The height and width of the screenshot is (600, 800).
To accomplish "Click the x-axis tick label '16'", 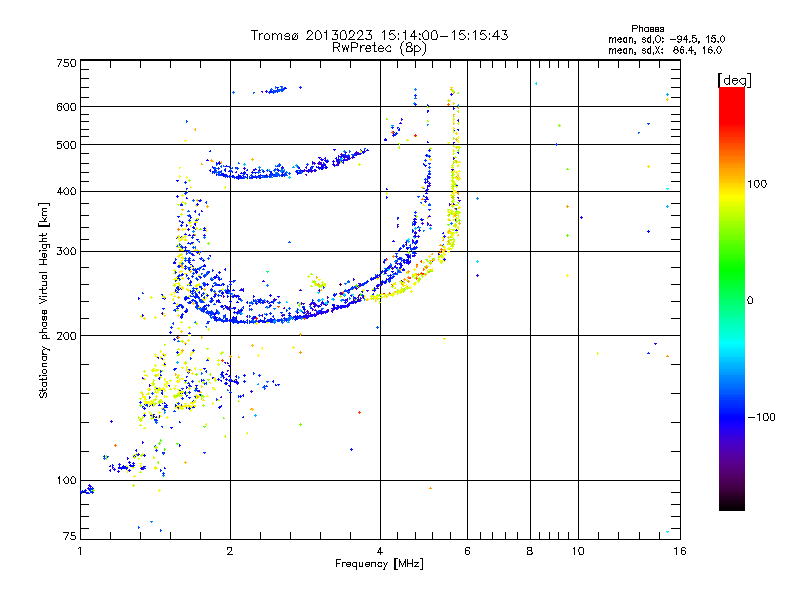I will [680, 551].
